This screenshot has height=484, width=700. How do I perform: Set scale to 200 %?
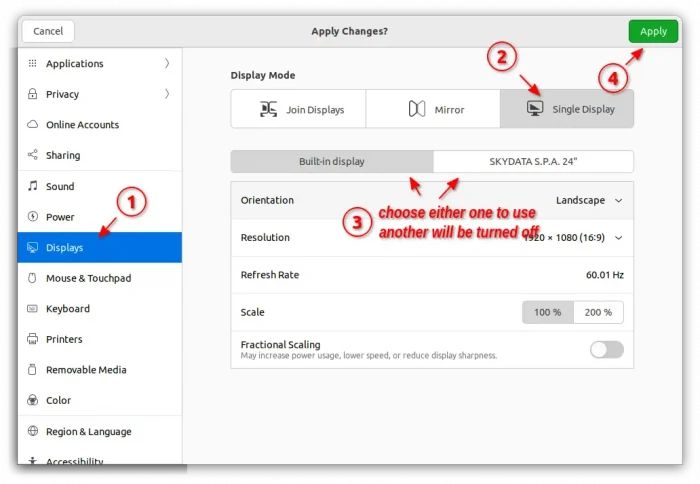598,312
